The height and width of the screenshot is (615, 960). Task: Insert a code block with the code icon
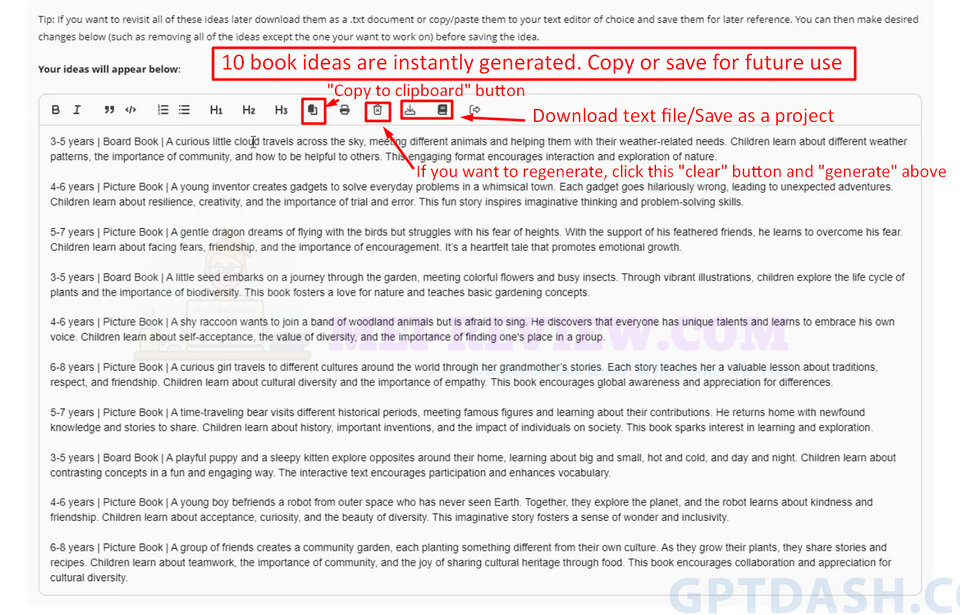pyautogui.click(x=130, y=110)
